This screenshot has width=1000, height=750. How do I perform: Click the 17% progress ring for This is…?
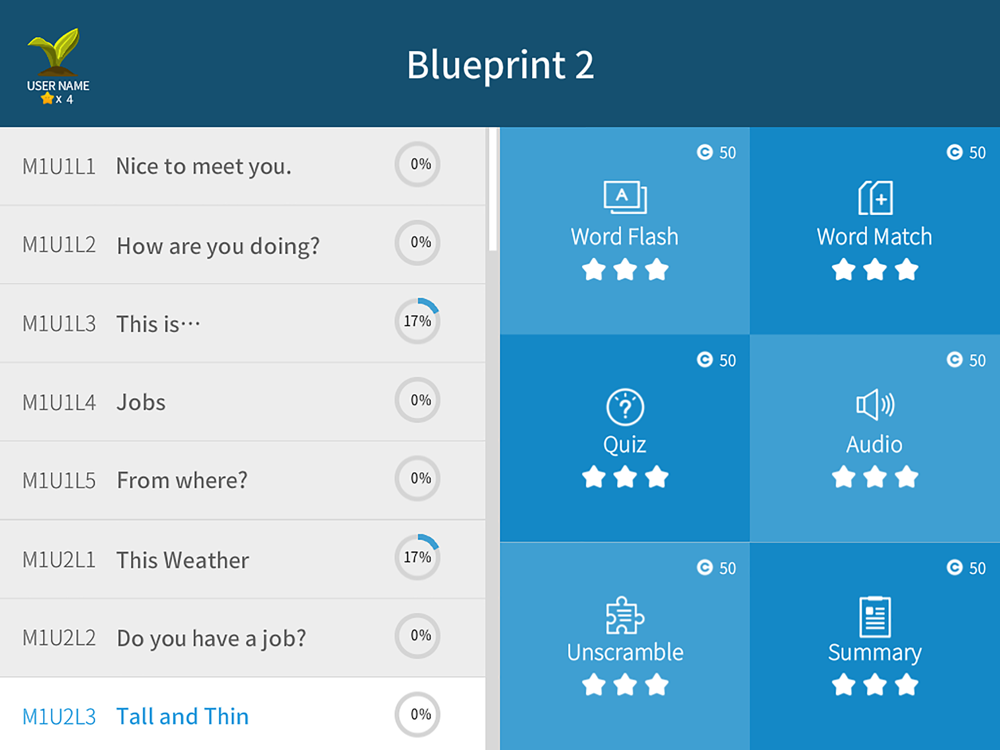pos(418,321)
